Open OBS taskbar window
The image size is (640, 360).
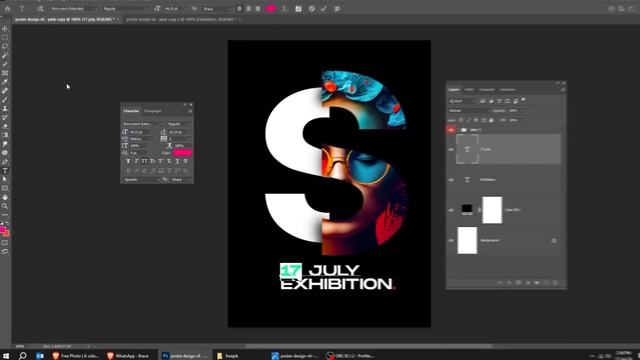point(351,356)
